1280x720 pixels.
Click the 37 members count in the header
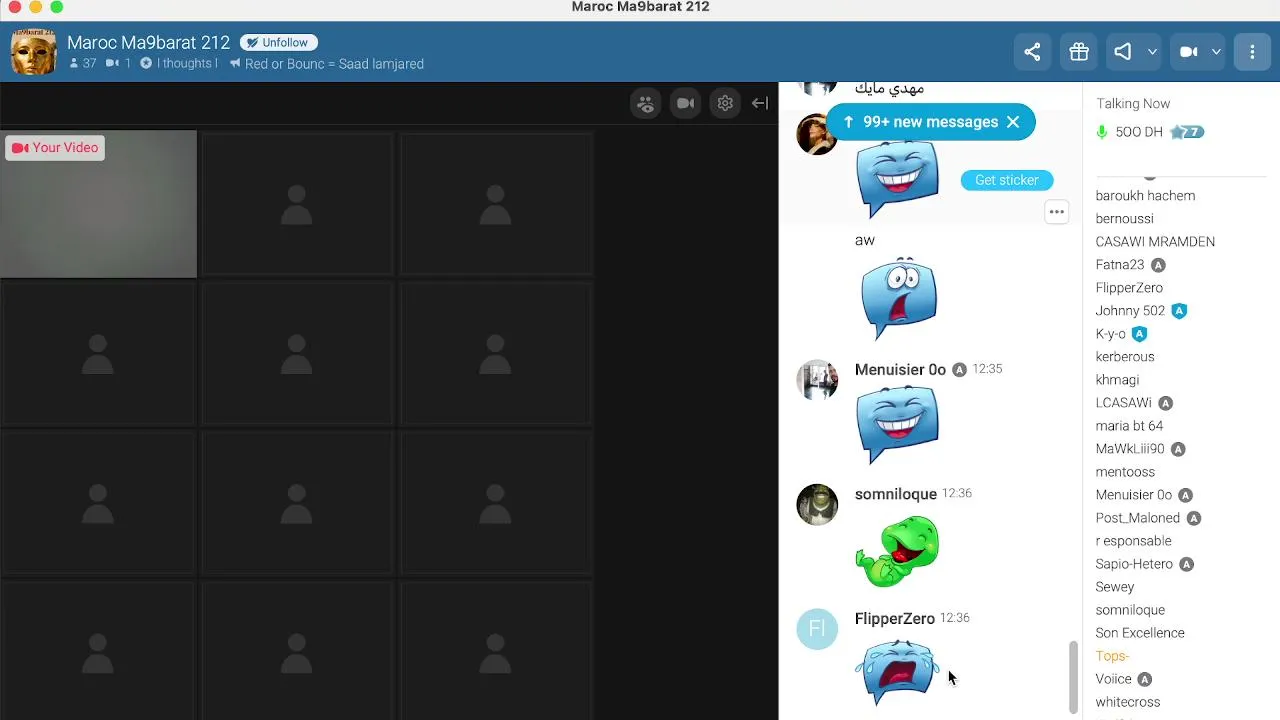[x=83, y=64]
